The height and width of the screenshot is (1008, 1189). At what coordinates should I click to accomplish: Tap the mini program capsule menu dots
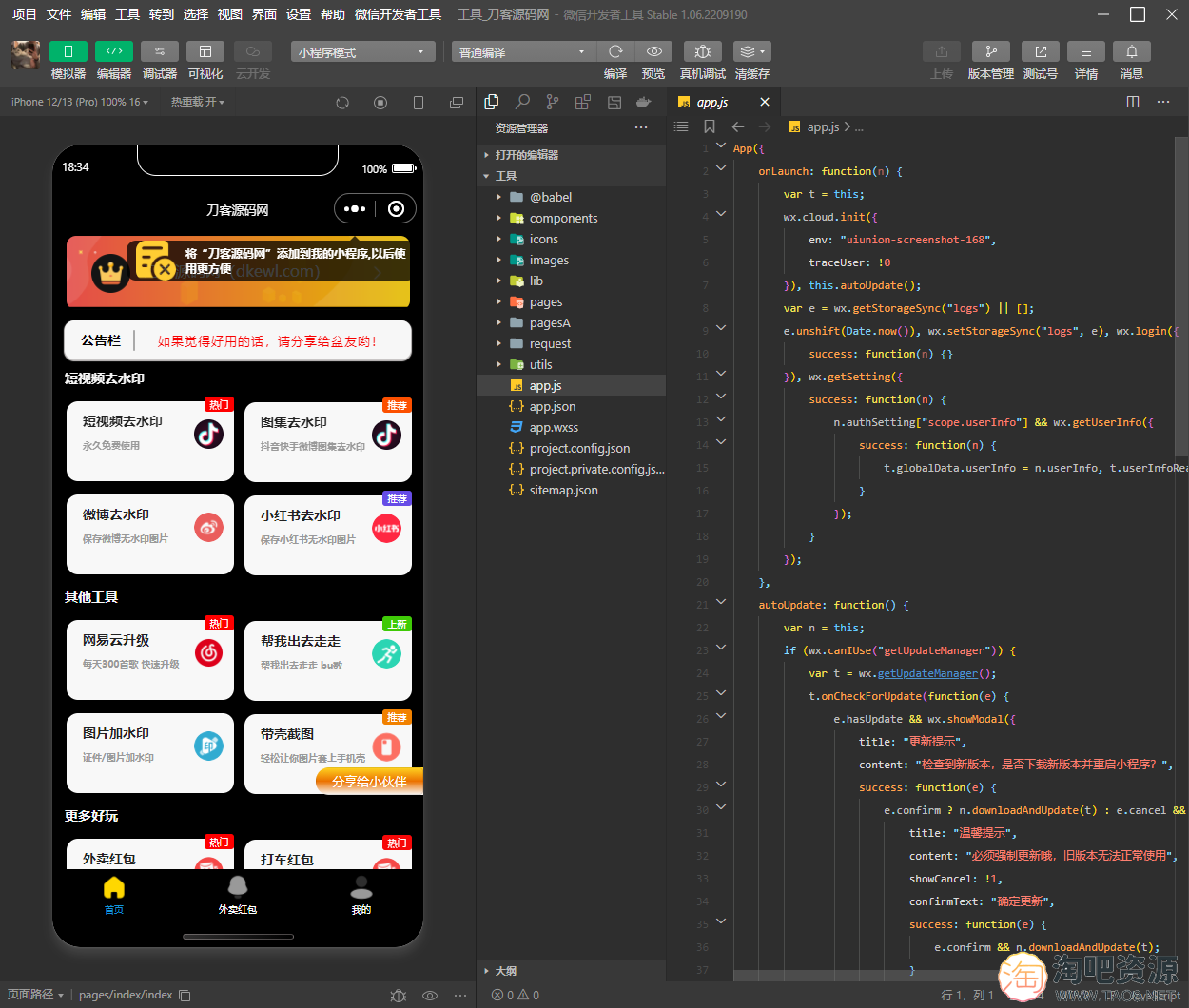[x=355, y=209]
